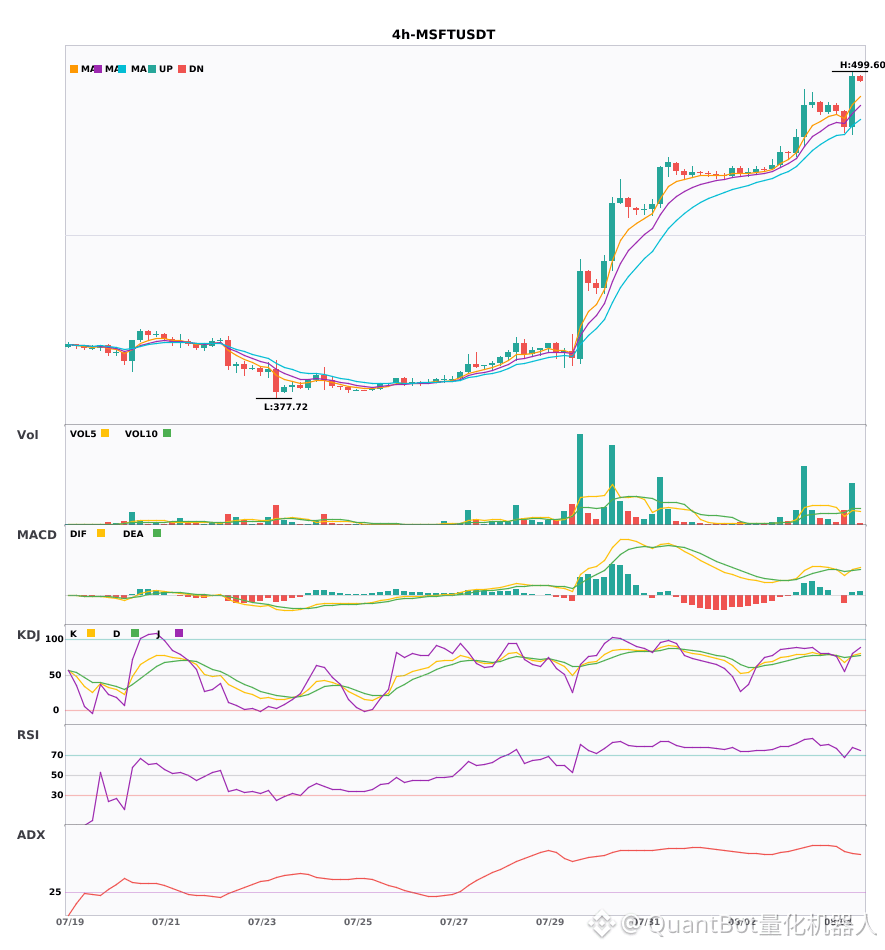
Task: Click the cyan MA legend swatch
Action: point(122,69)
